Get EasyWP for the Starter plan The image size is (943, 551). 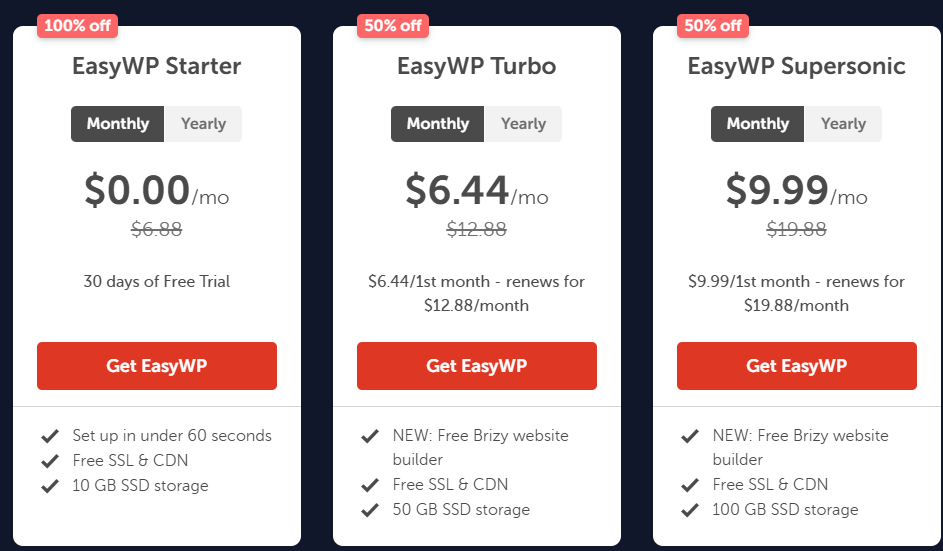tap(157, 366)
